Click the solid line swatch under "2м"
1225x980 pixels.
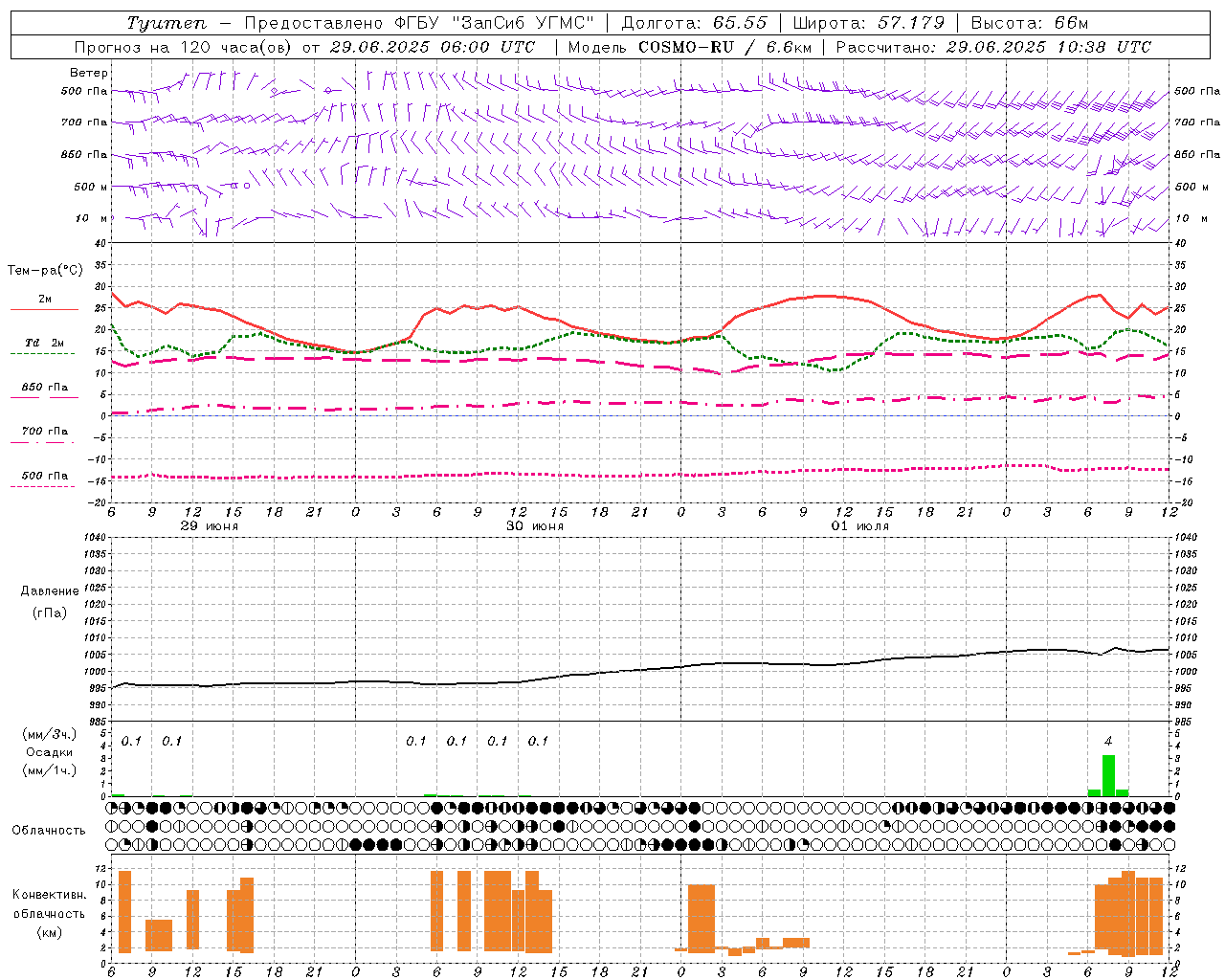tap(44, 310)
